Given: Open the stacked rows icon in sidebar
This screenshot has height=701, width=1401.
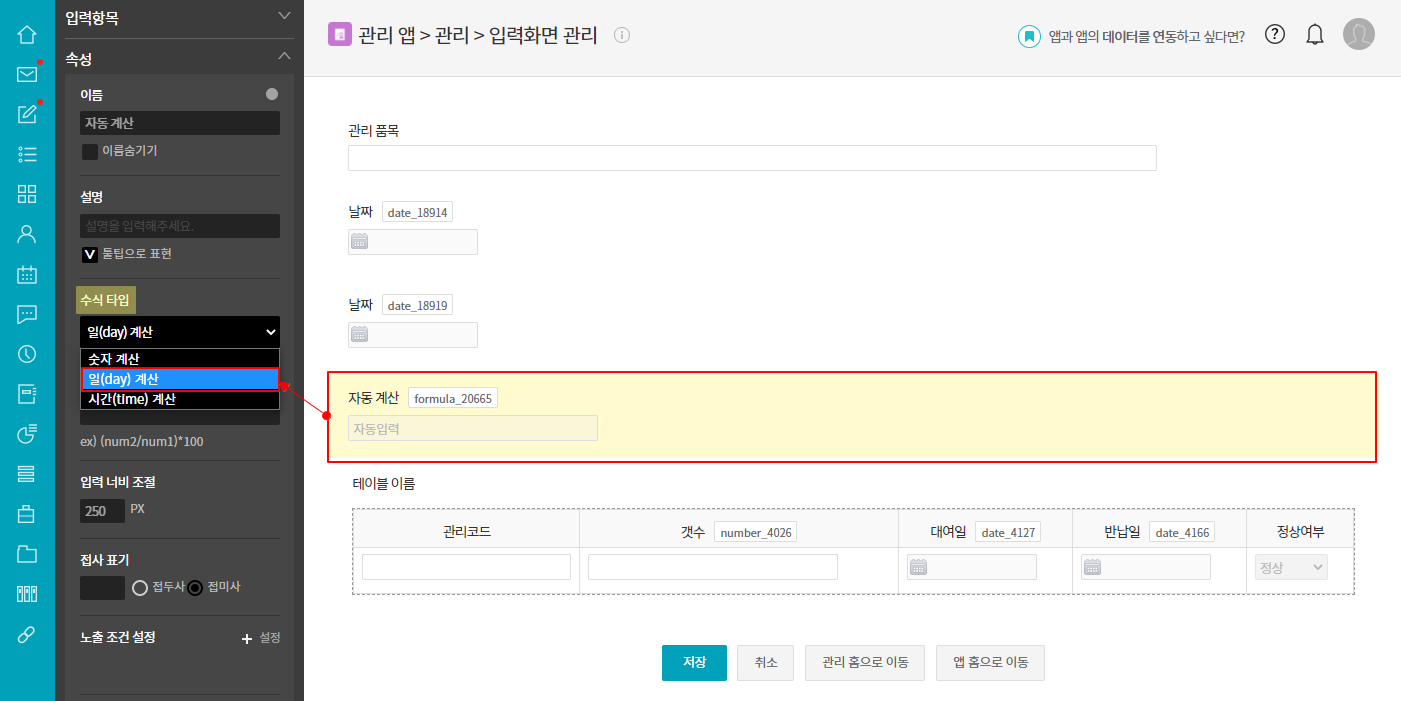Looking at the screenshot, I should [x=27, y=474].
